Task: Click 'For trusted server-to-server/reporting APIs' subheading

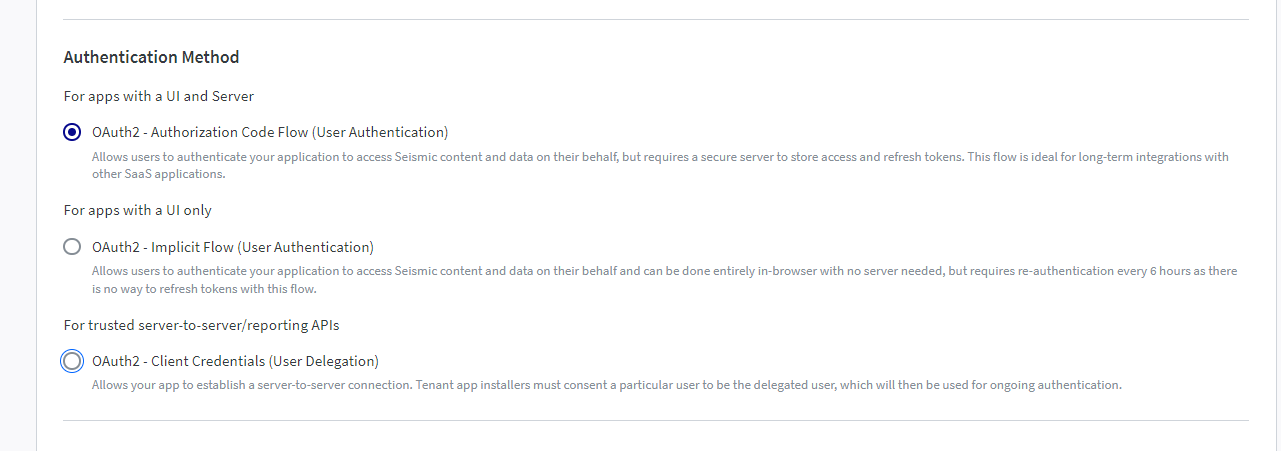Action: click(x=209, y=325)
